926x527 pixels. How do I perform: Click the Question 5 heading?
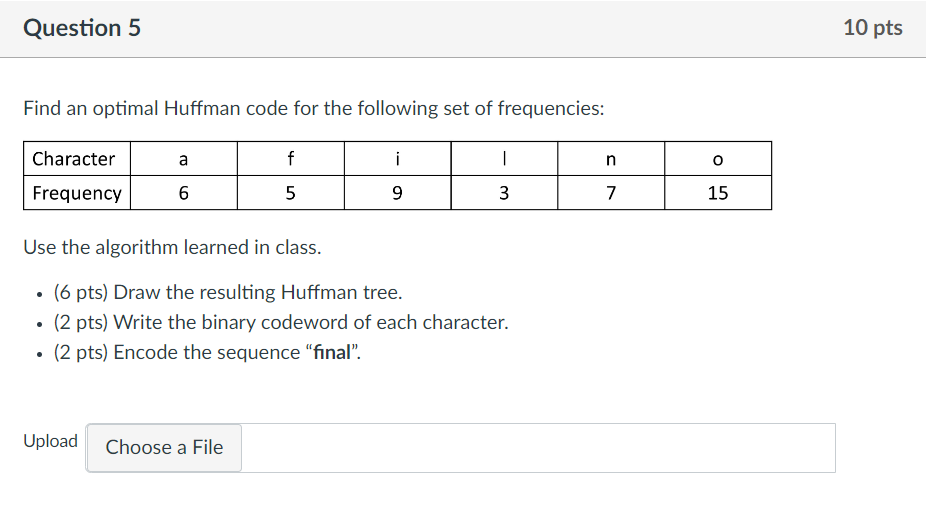pos(82,28)
